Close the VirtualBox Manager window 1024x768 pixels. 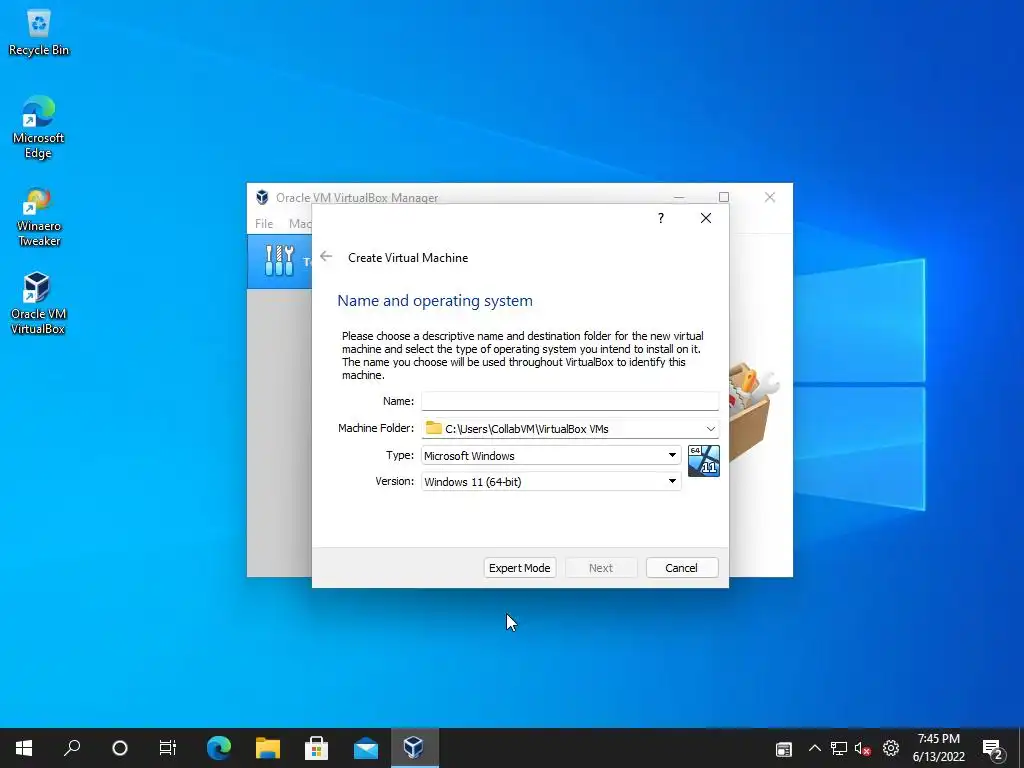[x=770, y=197]
